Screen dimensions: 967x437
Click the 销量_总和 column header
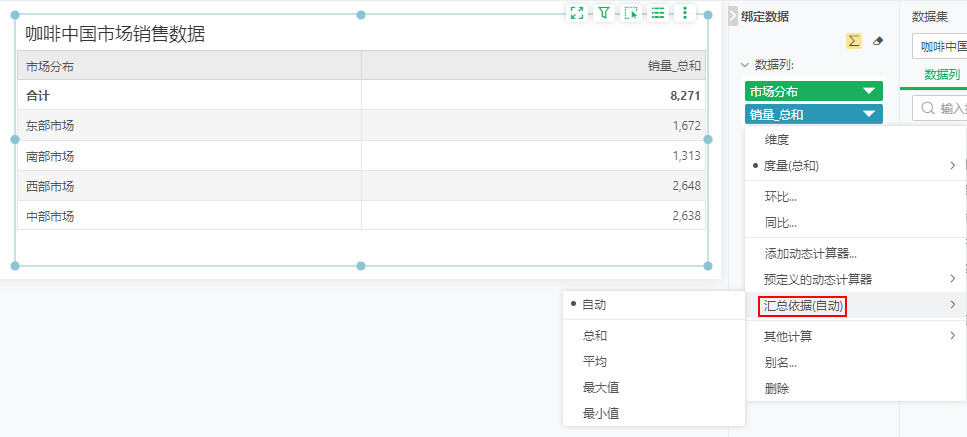click(673, 66)
